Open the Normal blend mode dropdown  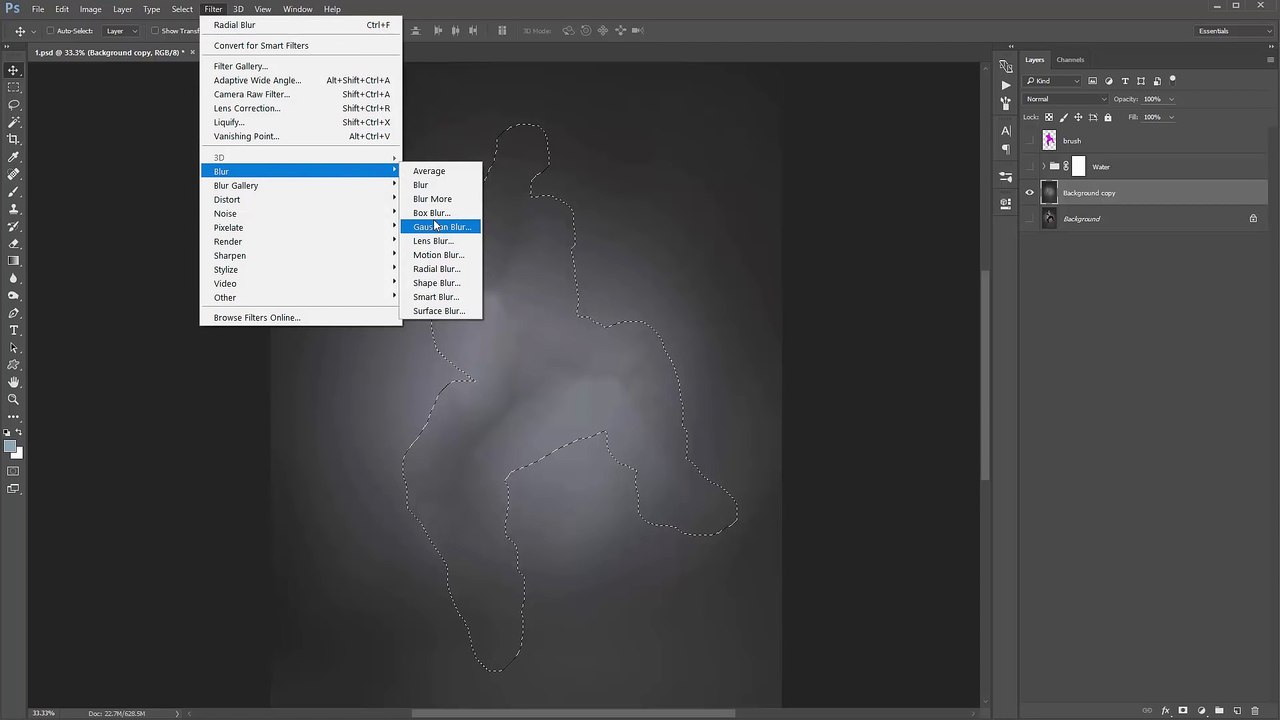(x=1066, y=99)
